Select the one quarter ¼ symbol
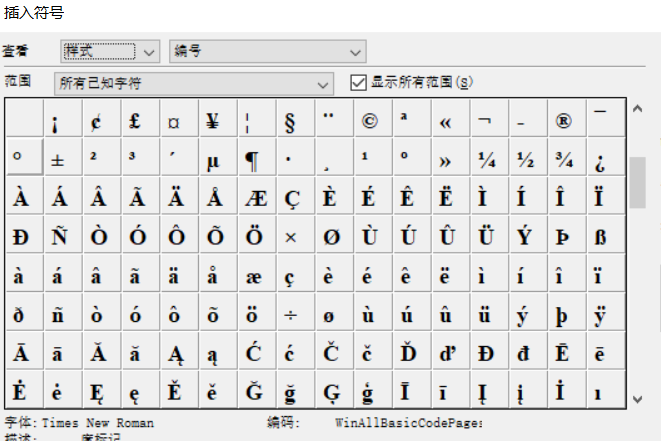661x441 pixels. (490, 157)
